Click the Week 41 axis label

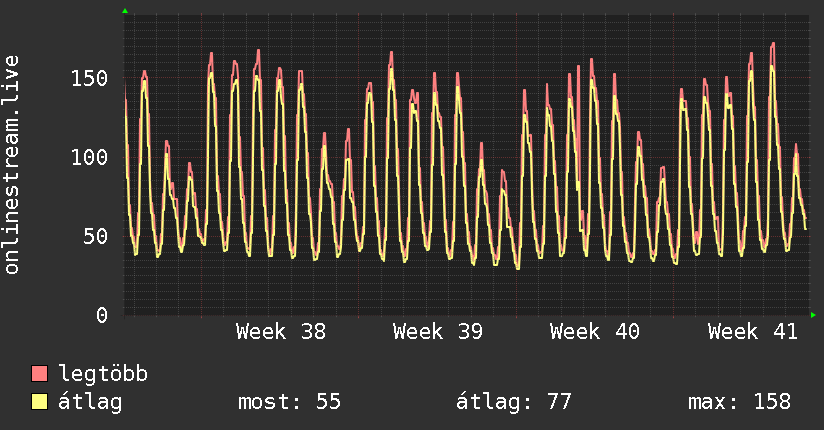point(753,332)
